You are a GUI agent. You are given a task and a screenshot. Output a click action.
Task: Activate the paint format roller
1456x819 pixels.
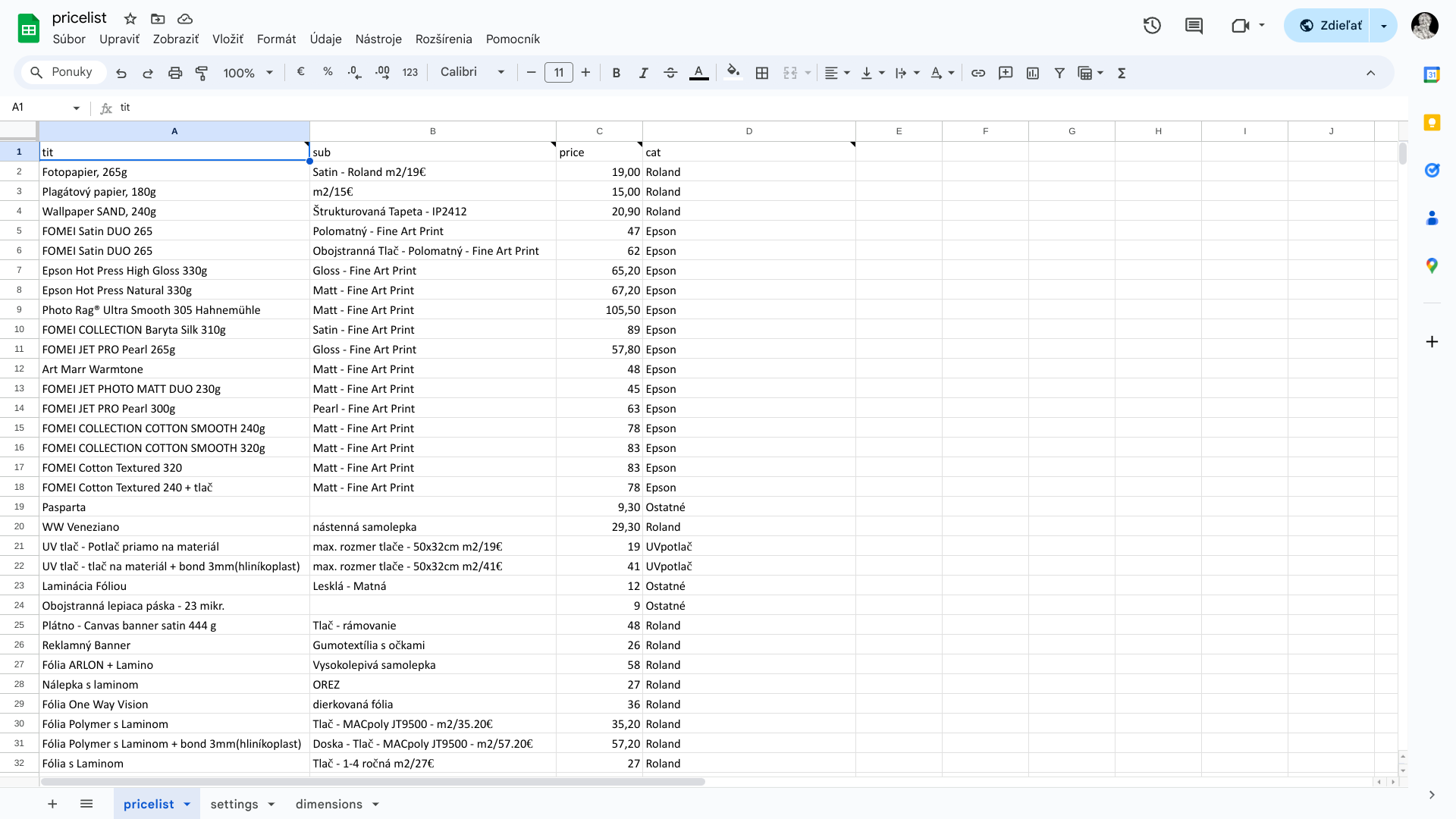pos(202,73)
